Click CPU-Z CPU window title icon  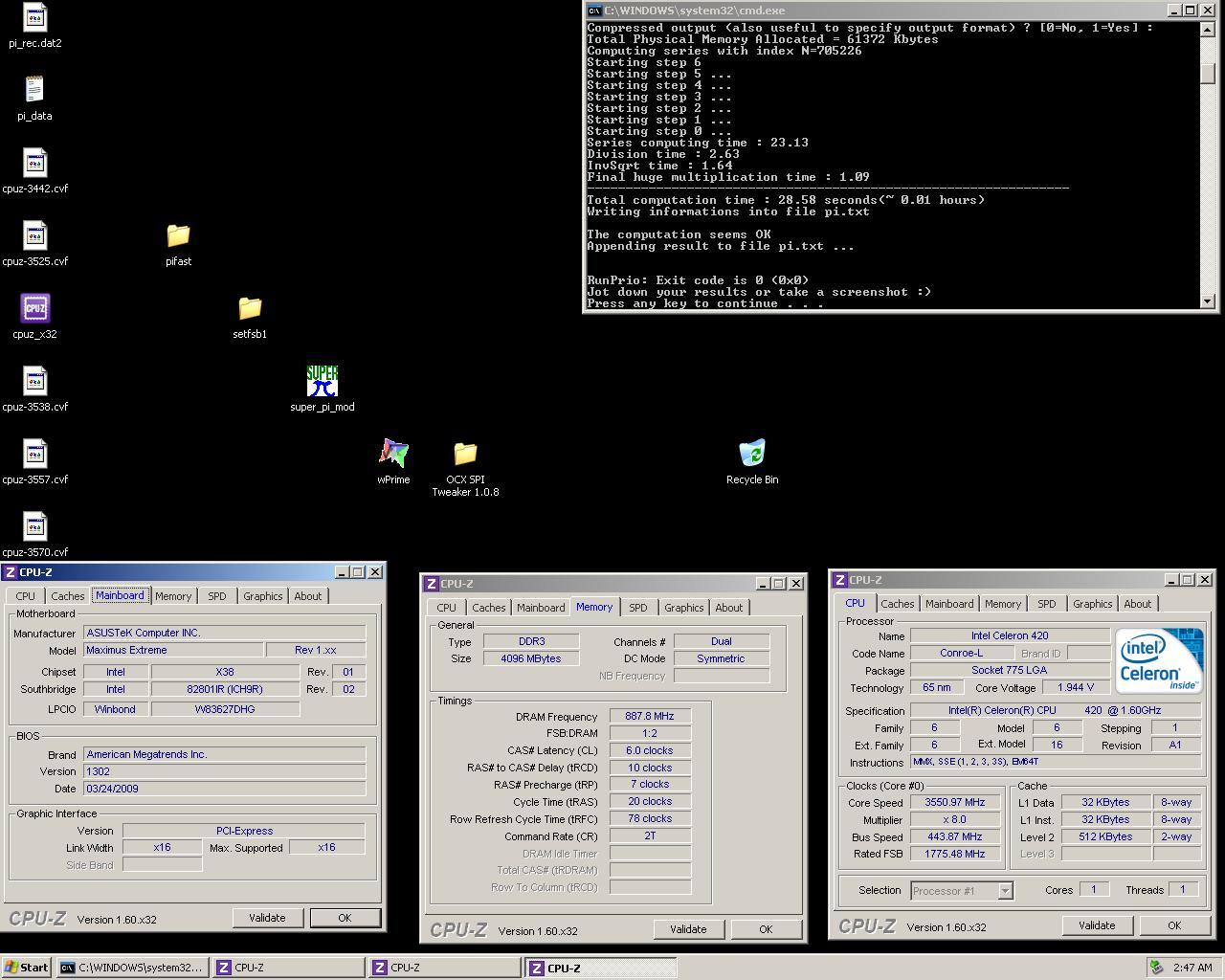click(x=840, y=580)
